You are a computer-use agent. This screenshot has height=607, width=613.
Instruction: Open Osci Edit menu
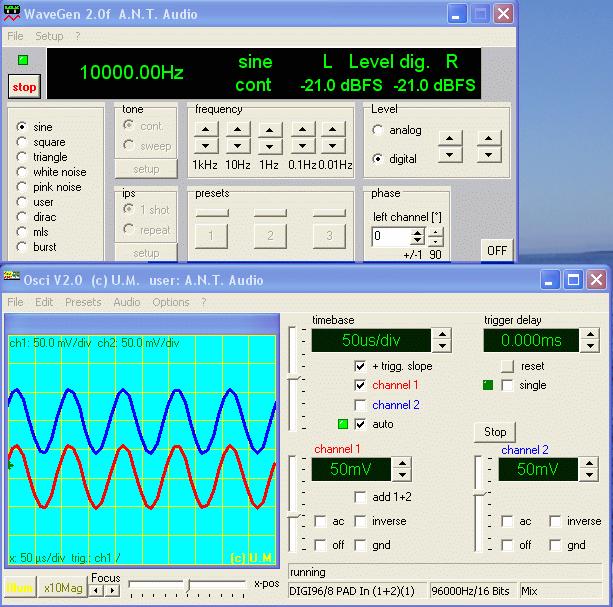click(44, 302)
